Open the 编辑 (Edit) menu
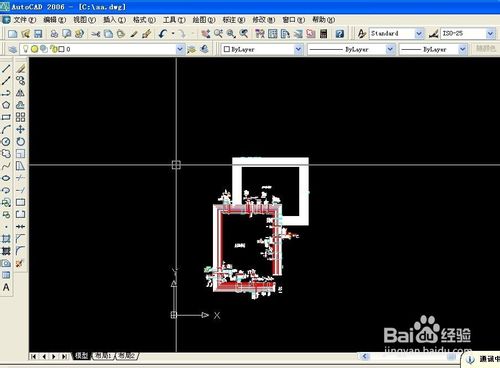 click(54, 20)
